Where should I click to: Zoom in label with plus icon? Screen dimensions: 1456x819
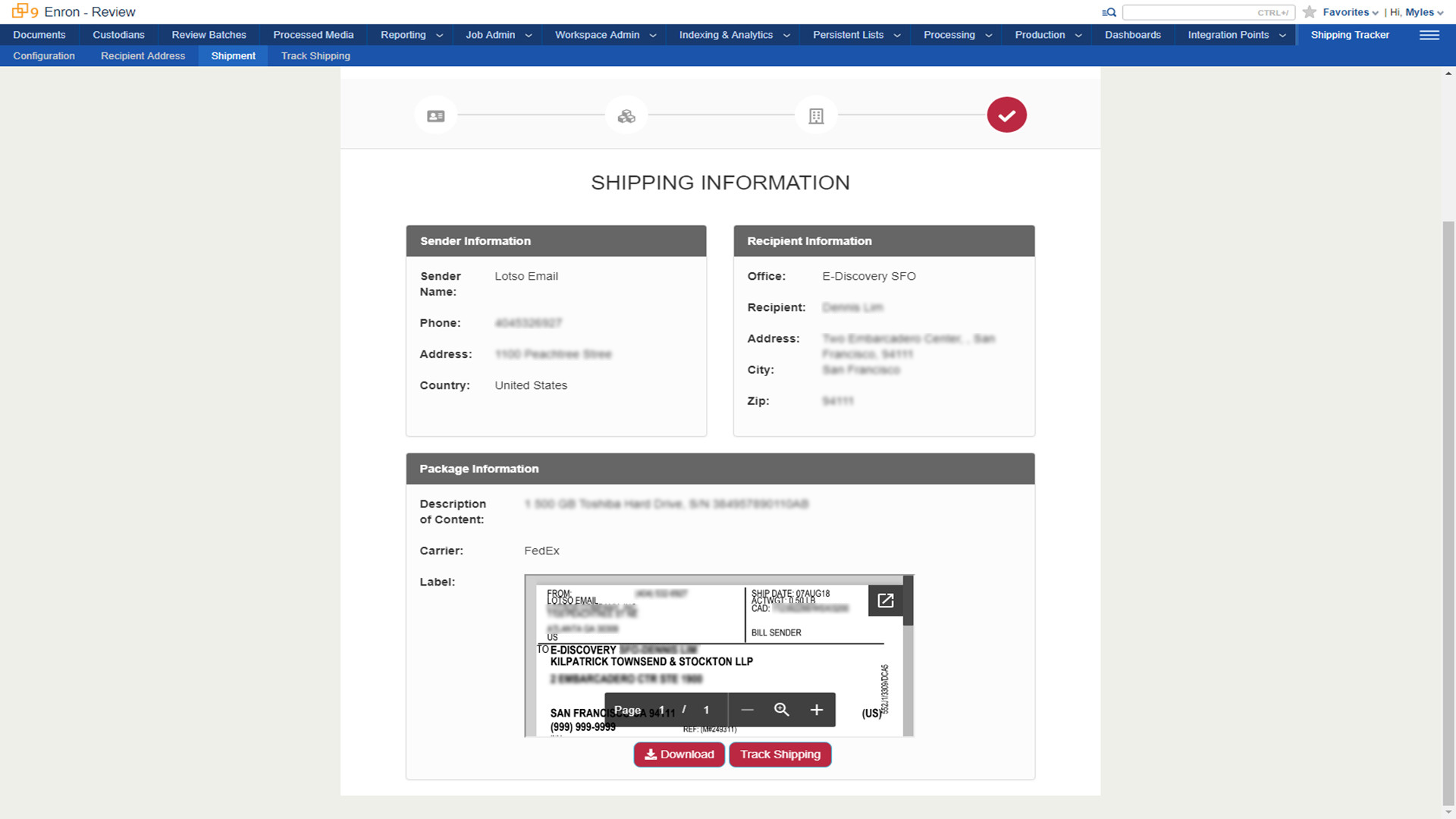[816, 710]
